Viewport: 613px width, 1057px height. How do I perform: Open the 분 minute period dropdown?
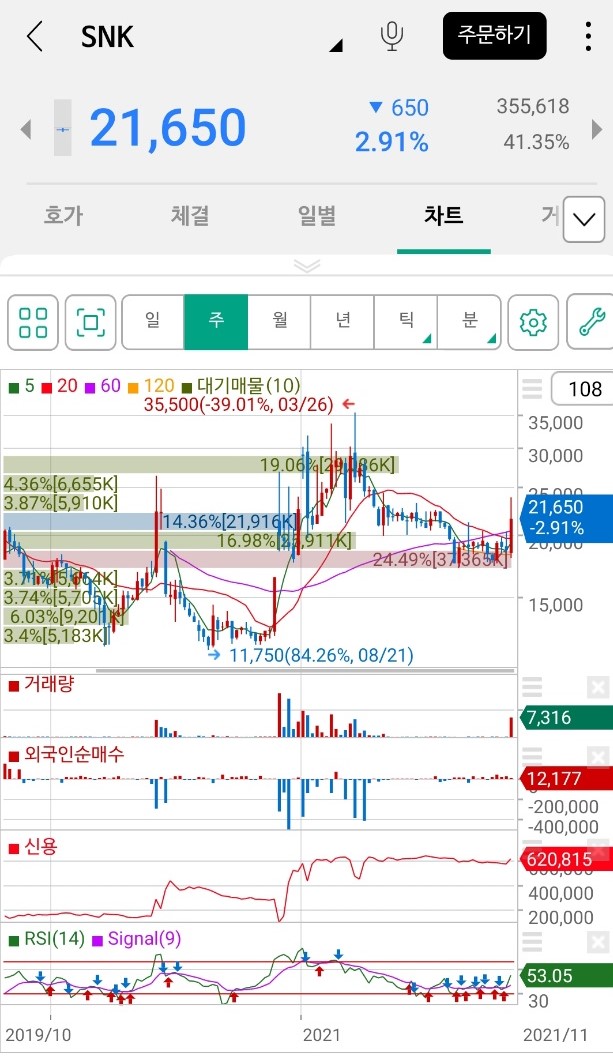[469, 322]
